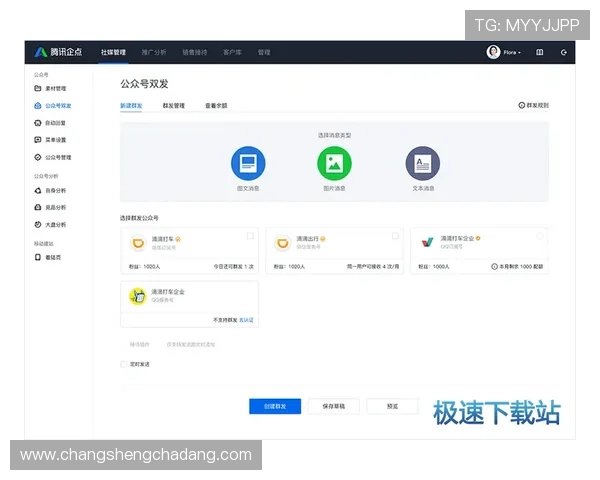The height and width of the screenshot is (480, 600).
Task: Click 滴滴出行 account logo
Action: click(x=283, y=243)
